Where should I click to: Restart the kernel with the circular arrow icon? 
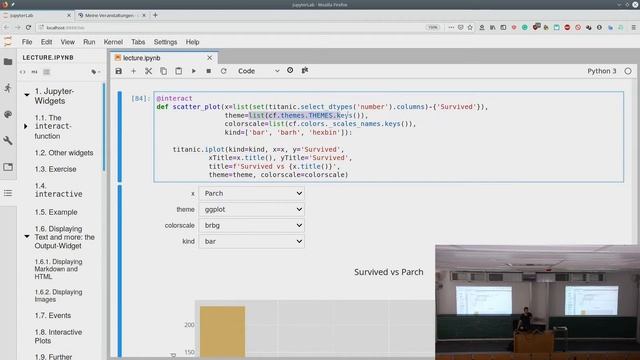[224, 71]
